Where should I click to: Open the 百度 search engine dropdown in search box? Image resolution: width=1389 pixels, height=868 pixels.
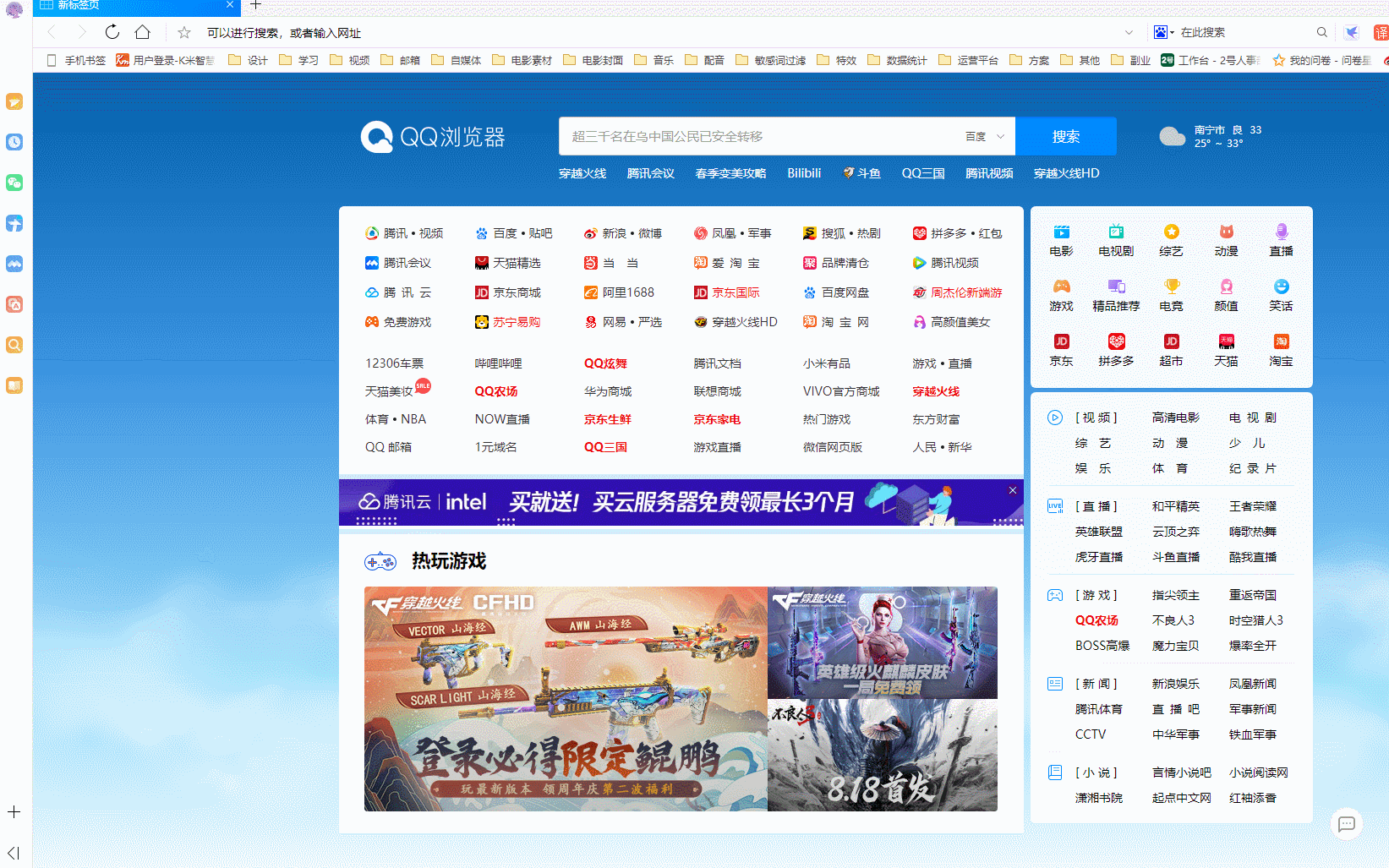986,136
